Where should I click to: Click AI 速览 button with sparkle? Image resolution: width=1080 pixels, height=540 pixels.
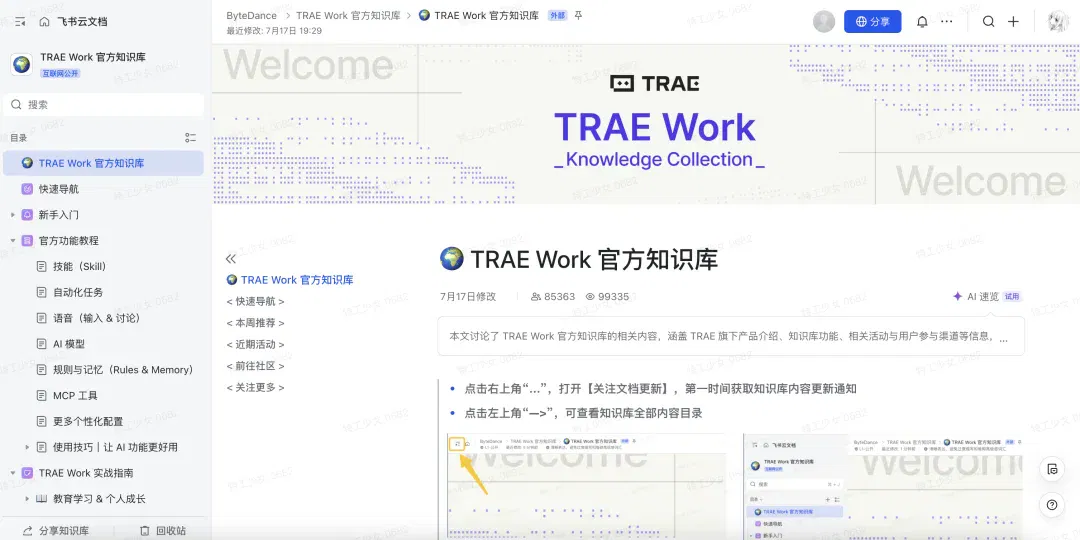coord(975,296)
